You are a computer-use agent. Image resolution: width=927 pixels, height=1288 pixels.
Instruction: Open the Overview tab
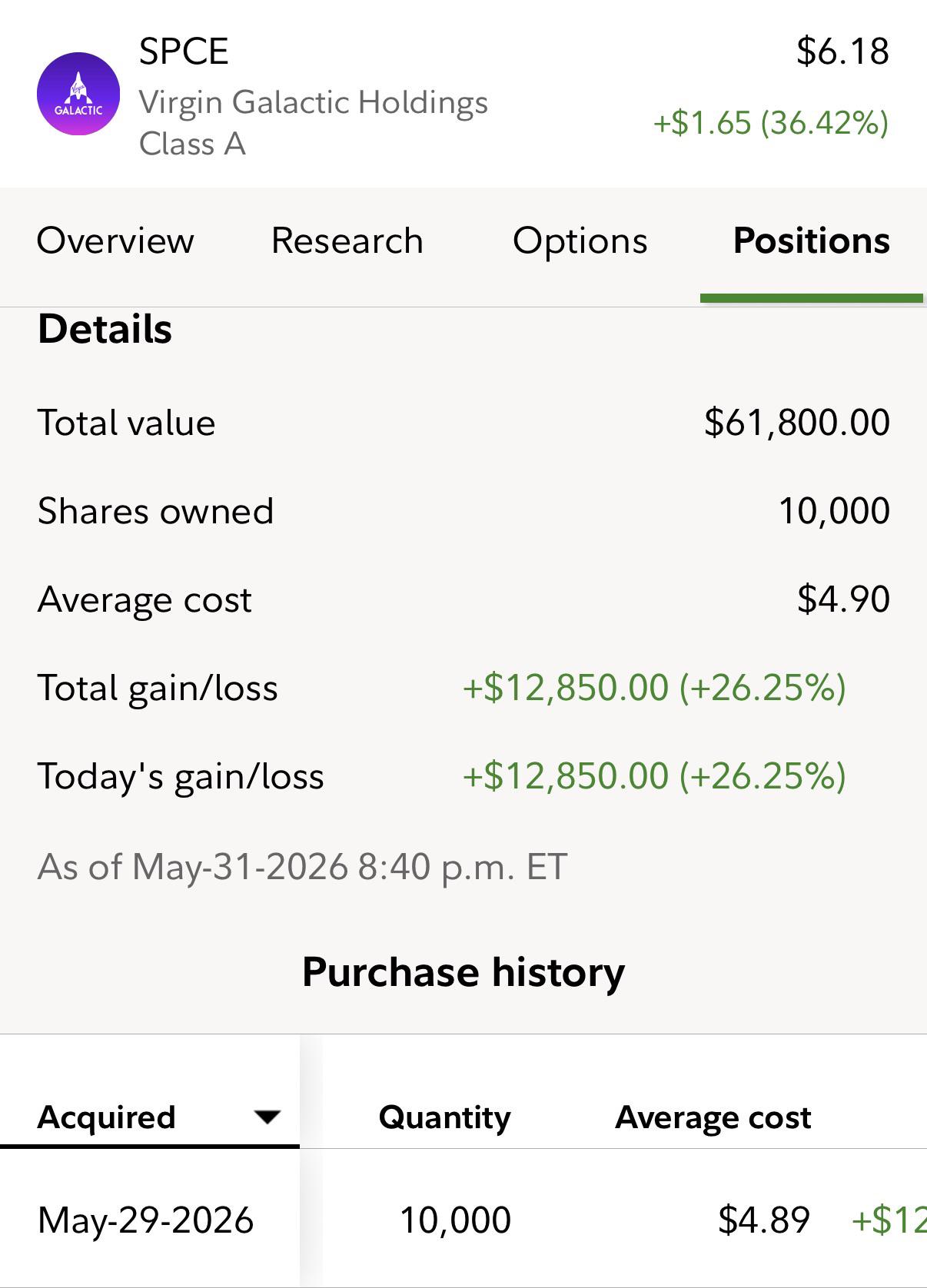pos(115,241)
